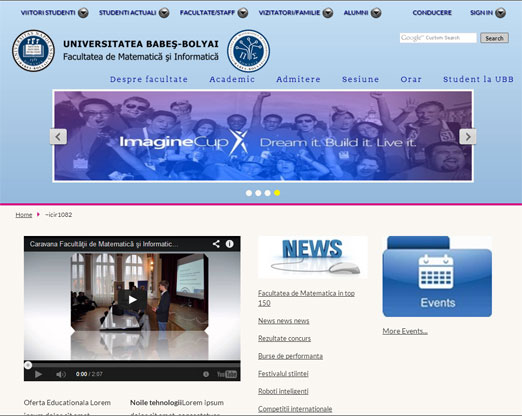Expand the Sign In dropdown arrow
Image resolution: width=522 pixels, height=416 pixels.
tap(501, 13)
